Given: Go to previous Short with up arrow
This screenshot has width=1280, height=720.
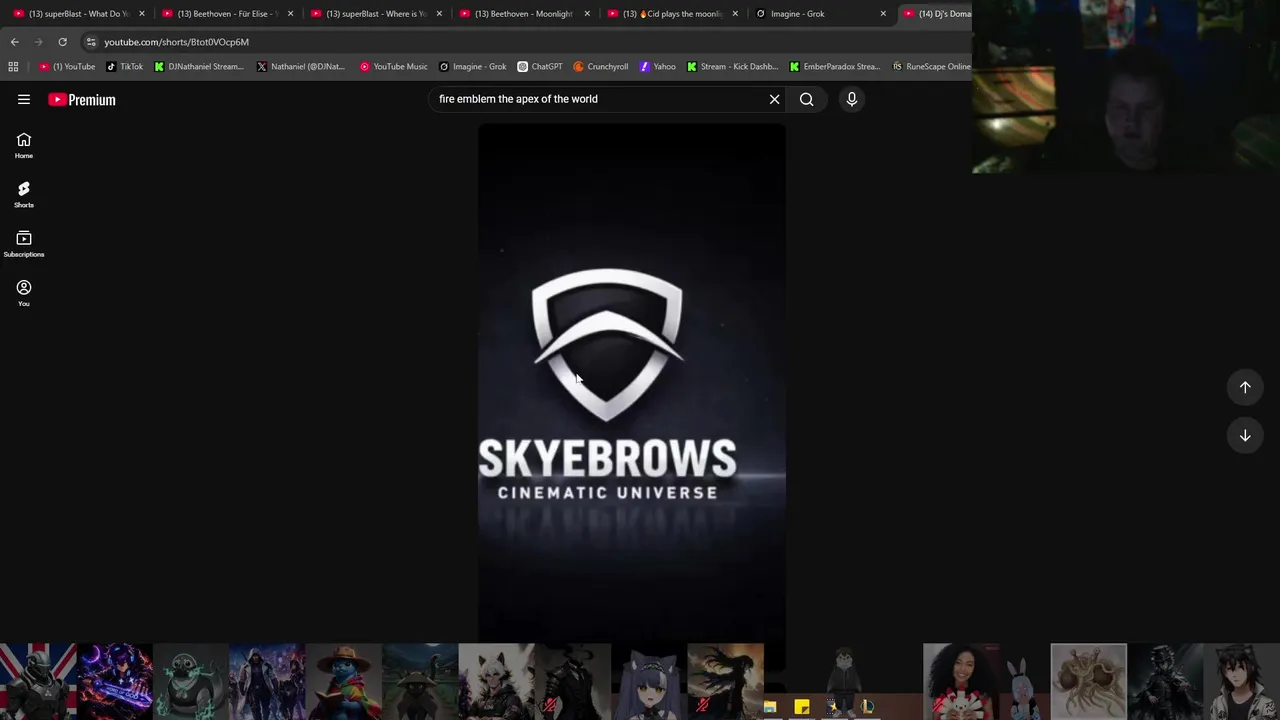Looking at the screenshot, I should pos(1245,387).
